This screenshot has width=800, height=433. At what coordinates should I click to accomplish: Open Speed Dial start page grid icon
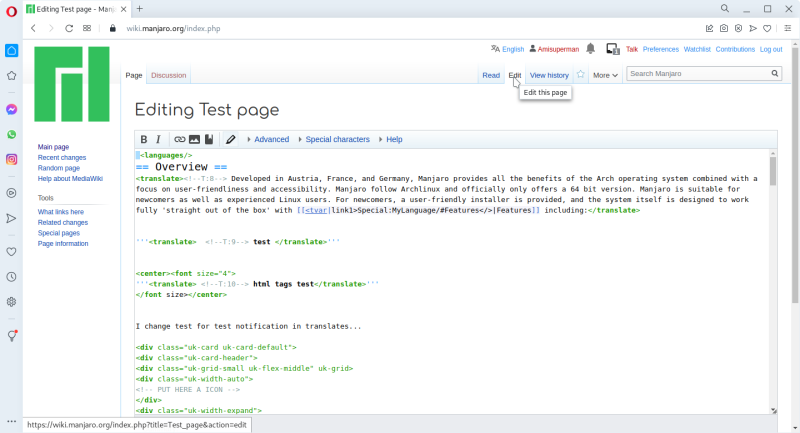click(87, 29)
